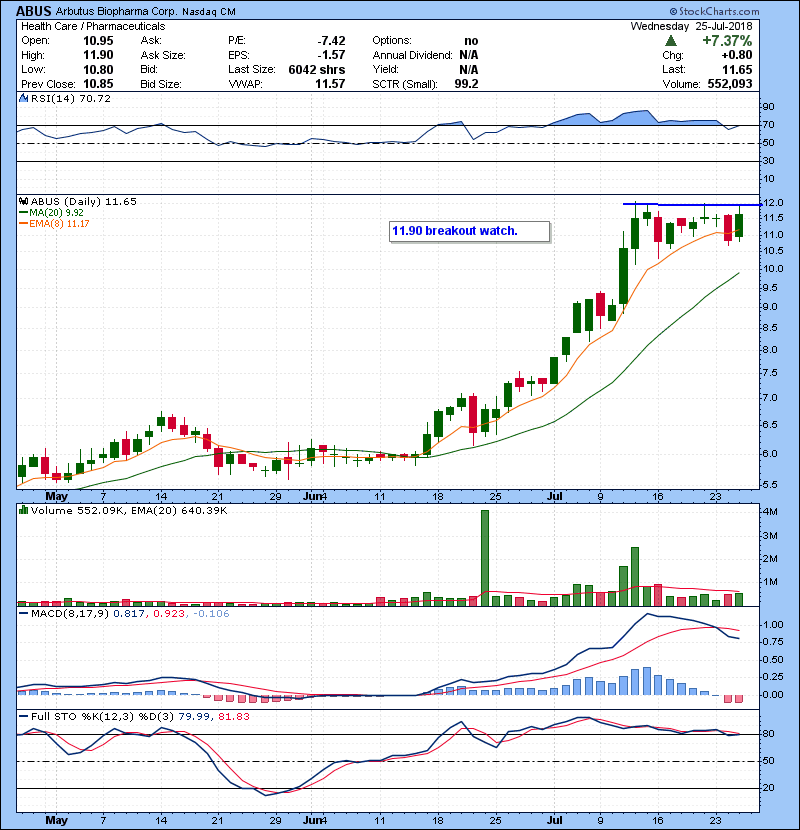Click the 12.0 price axis label
Image resolution: width=800 pixels, height=830 pixels.
coord(773,203)
